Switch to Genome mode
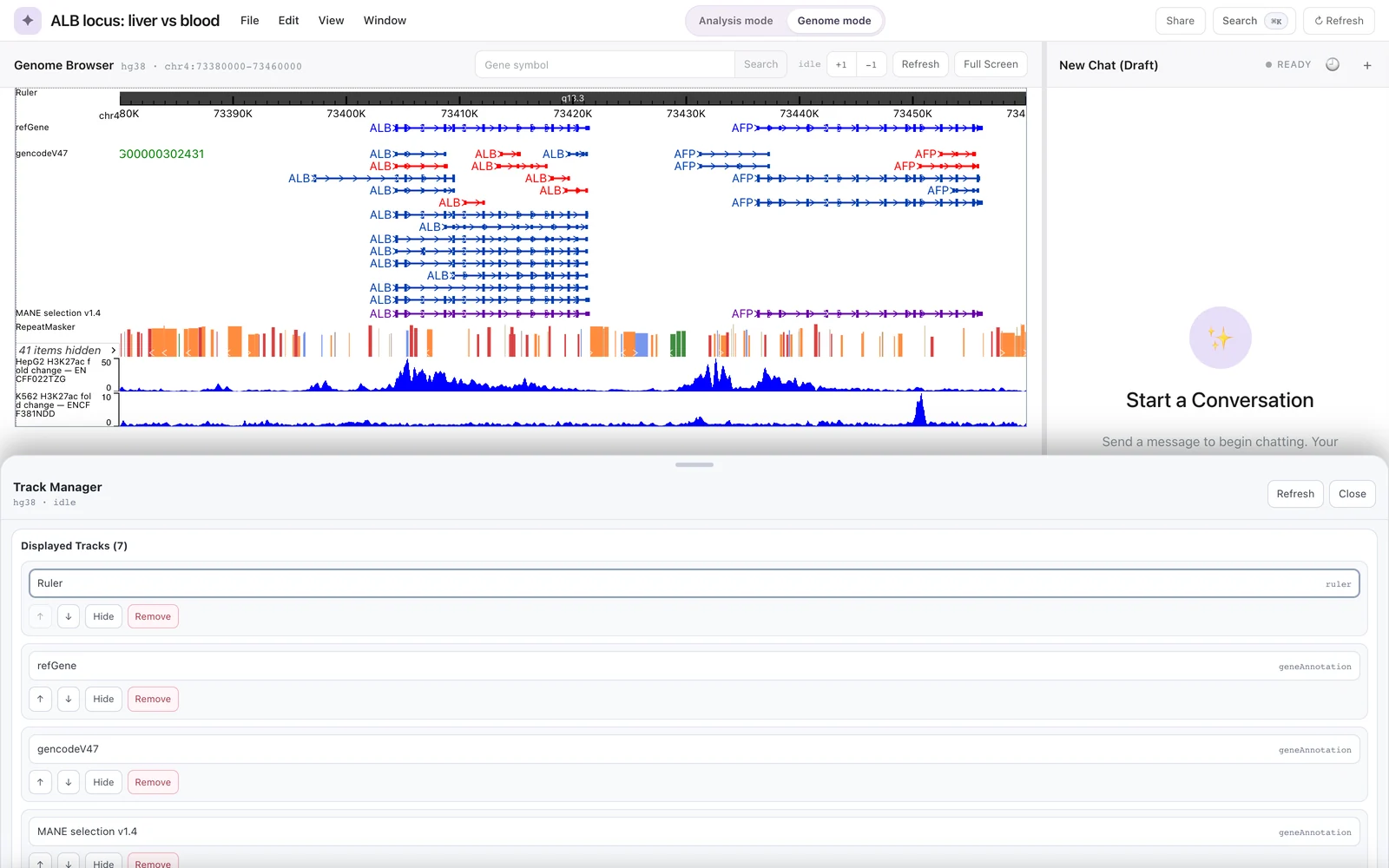The height and width of the screenshot is (868, 1389). 834,21
